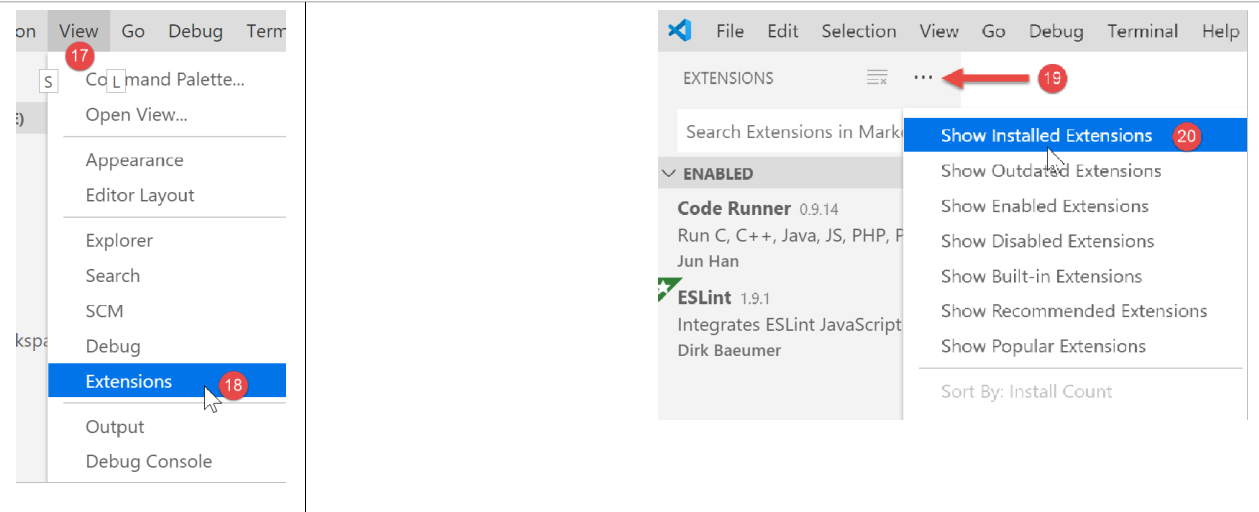Select Show Enabled Extensions option

1044,206
